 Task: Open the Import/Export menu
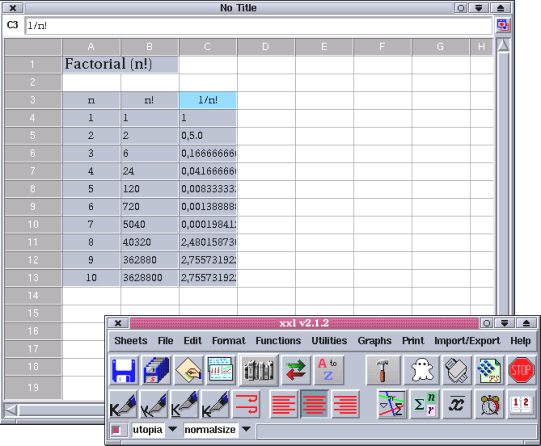pos(467,341)
